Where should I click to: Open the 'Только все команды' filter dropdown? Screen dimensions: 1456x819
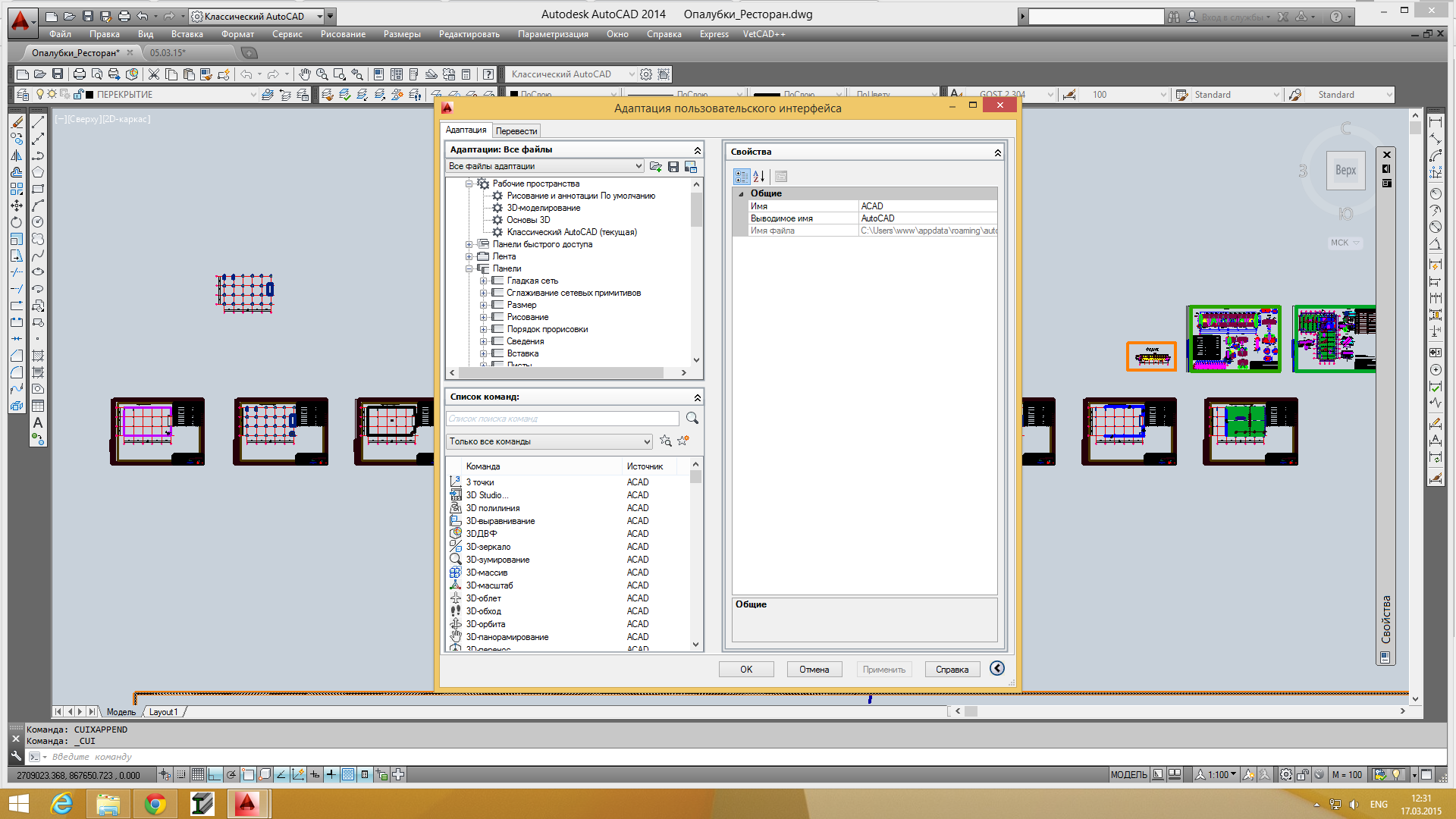[550, 441]
